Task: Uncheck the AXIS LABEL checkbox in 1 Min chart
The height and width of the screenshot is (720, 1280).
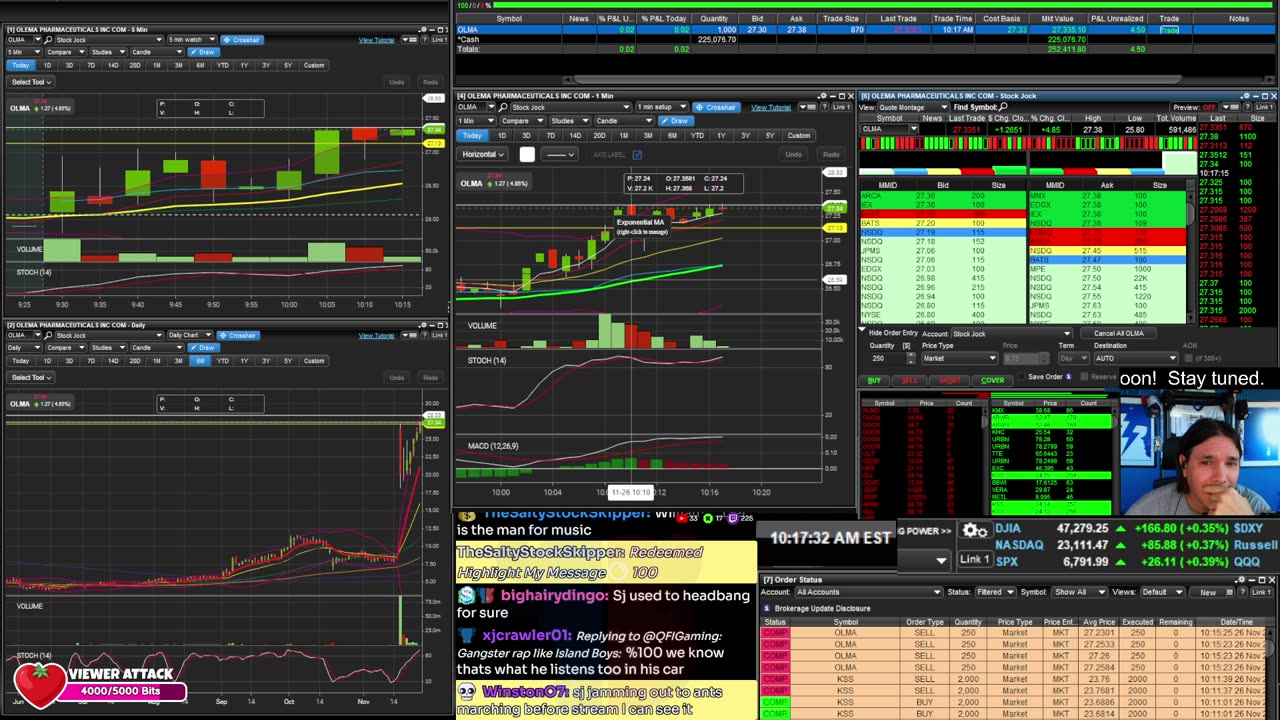Action: point(637,155)
